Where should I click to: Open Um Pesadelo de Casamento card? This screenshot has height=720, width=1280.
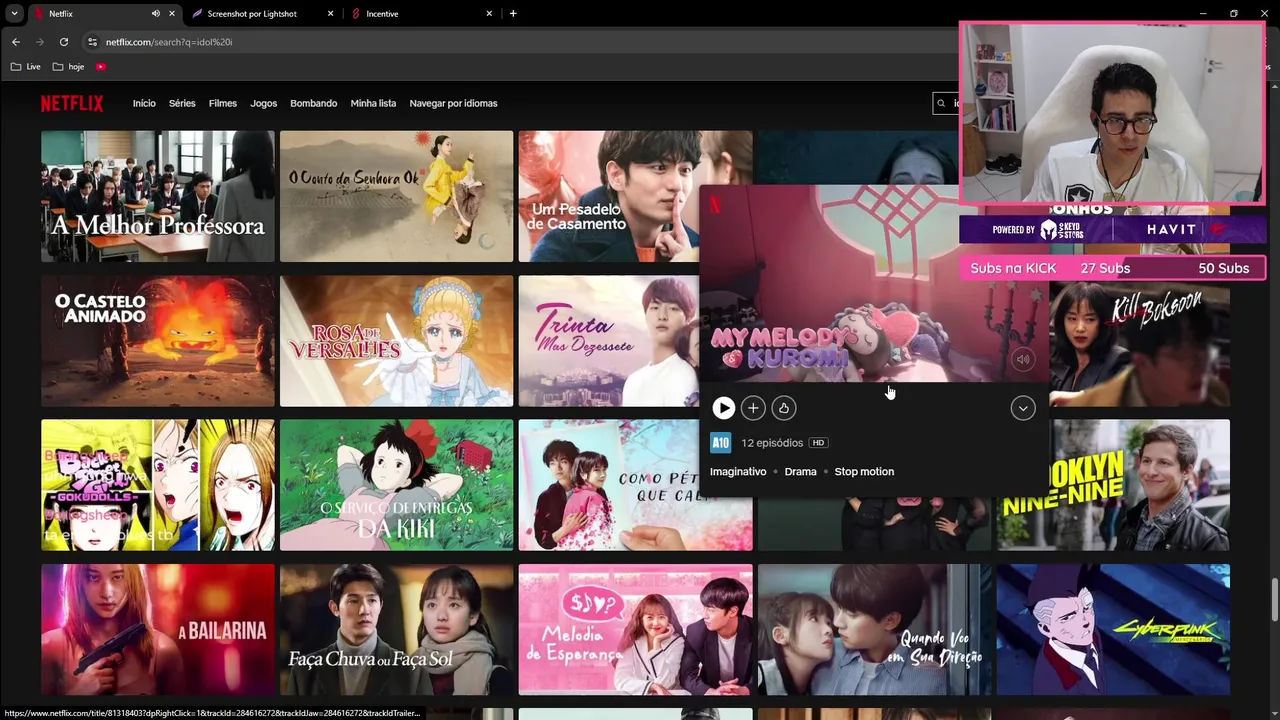(608, 196)
